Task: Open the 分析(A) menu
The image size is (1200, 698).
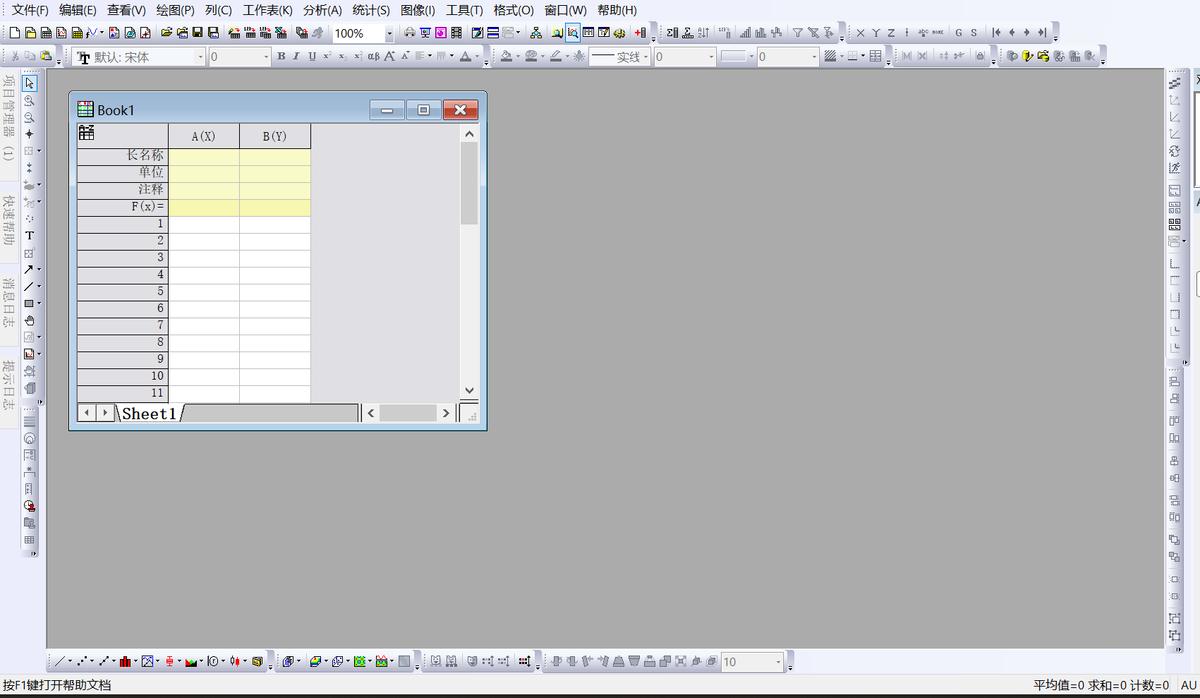Action: click(x=322, y=10)
